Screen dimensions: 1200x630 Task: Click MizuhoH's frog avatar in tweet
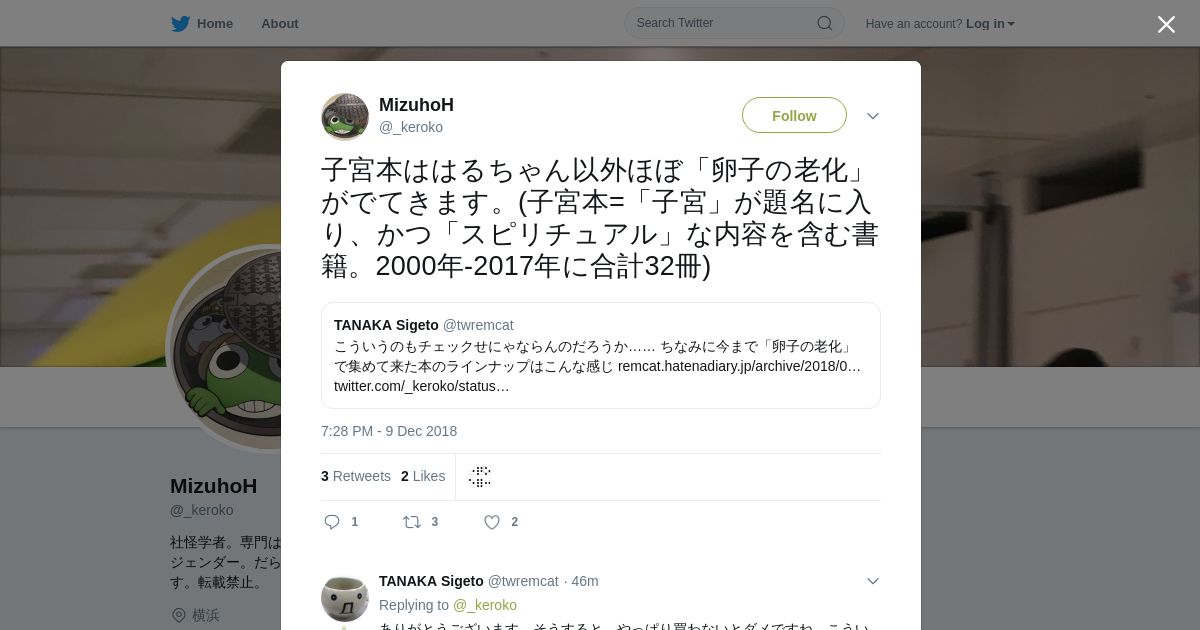click(345, 117)
